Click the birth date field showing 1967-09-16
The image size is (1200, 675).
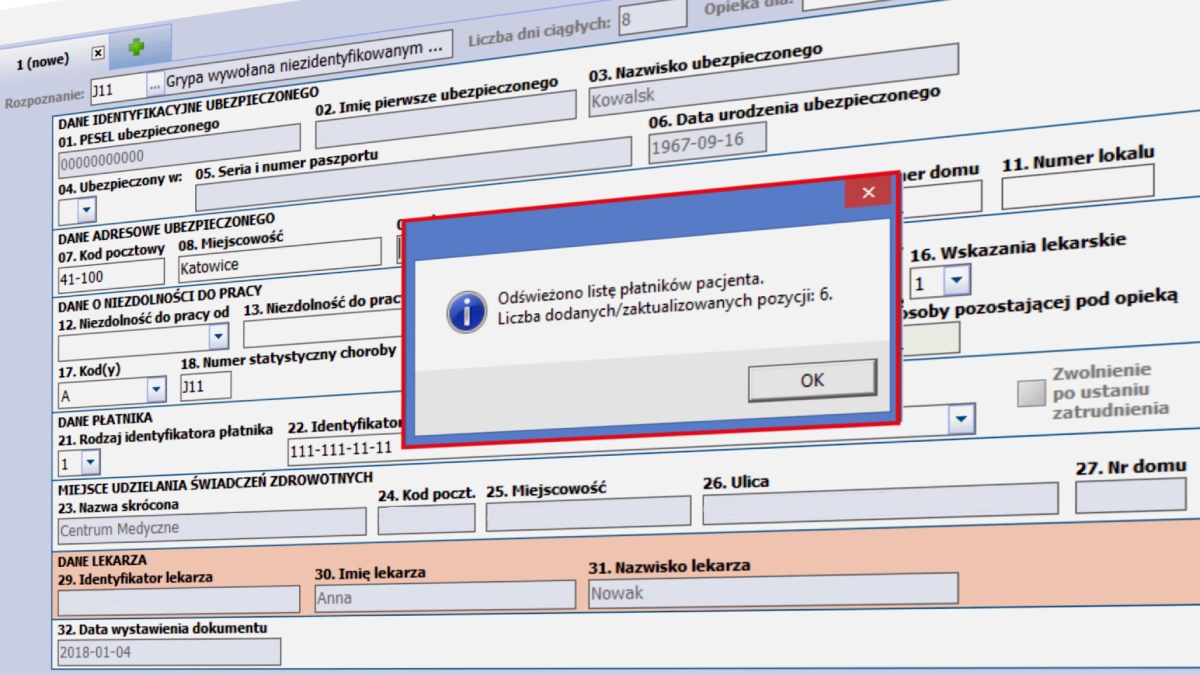point(707,144)
